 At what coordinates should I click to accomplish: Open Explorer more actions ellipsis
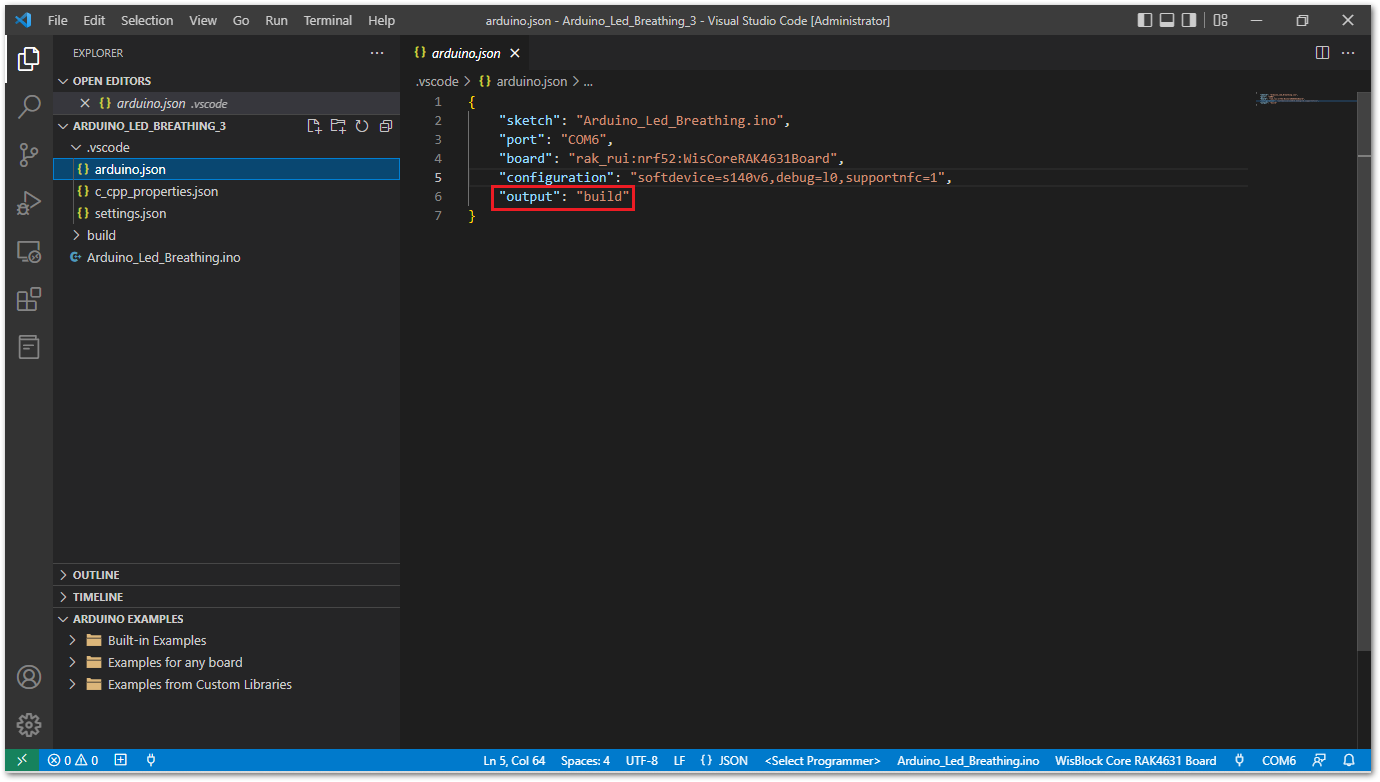point(376,53)
